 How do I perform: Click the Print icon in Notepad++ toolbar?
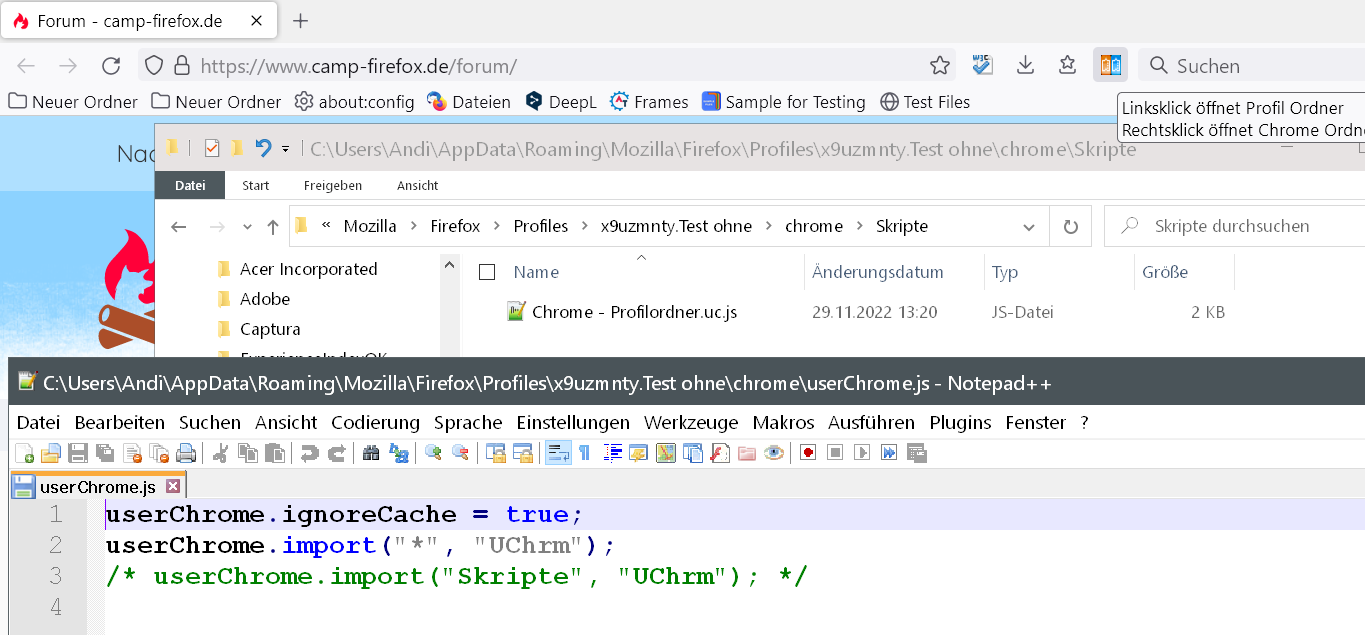click(x=186, y=453)
